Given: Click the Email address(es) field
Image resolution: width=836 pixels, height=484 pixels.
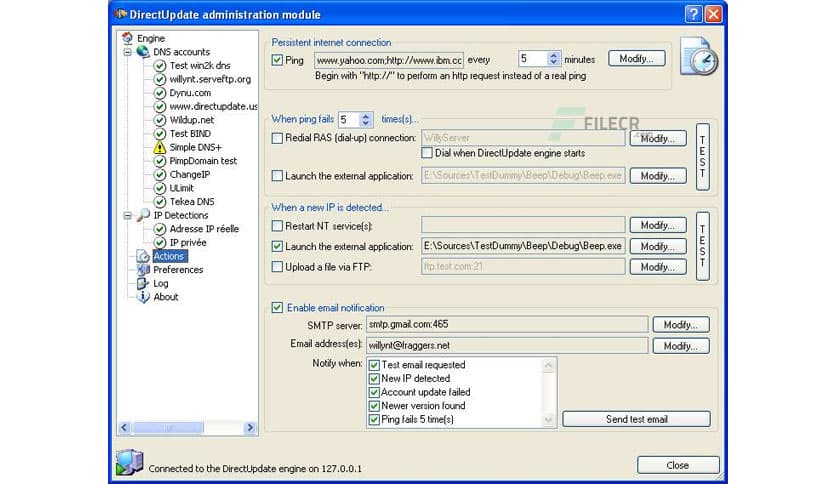Looking at the screenshot, I should pyautogui.click(x=507, y=345).
